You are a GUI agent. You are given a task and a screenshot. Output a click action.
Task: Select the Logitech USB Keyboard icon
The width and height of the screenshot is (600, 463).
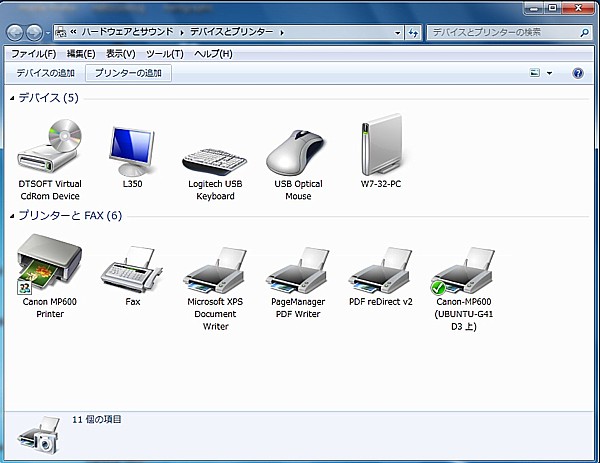click(215, 161)
